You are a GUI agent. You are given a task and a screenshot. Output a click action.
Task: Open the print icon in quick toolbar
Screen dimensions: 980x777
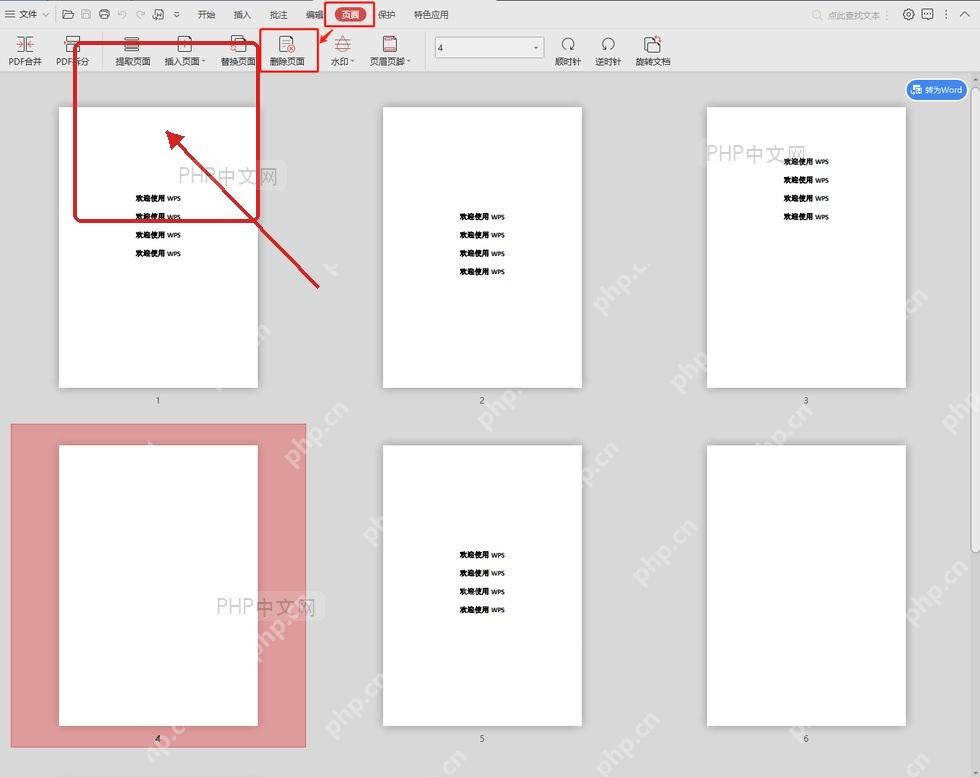coord(104,14)
